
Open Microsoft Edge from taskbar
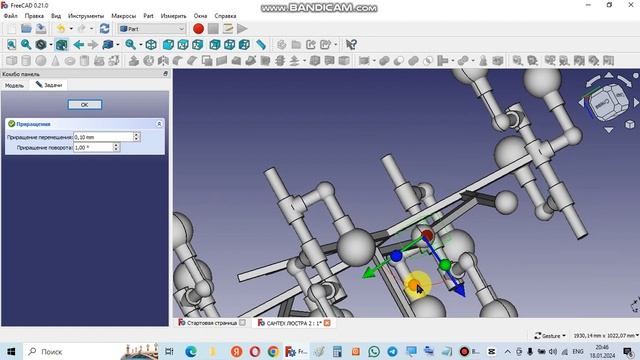click(x=191, y=351)
